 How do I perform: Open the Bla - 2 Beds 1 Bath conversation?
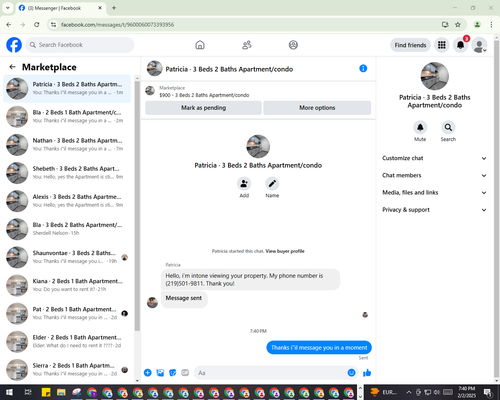click(x=67, y=116)
